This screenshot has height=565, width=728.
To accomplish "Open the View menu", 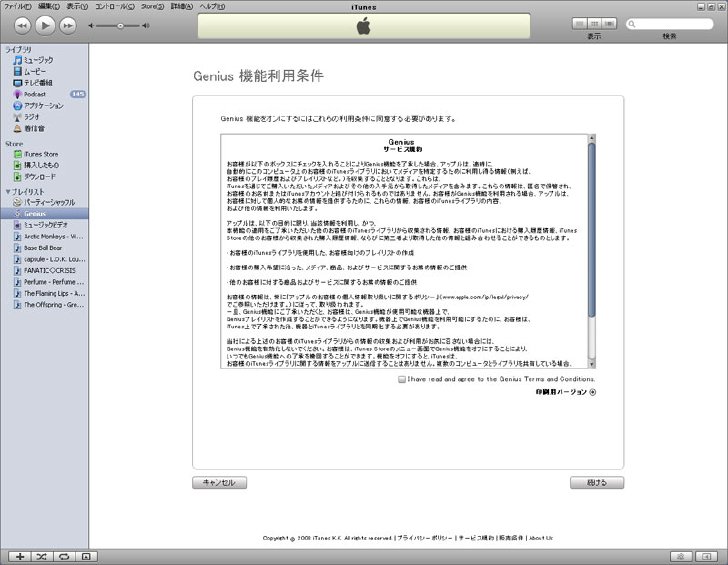I will click(x=77, y=6).
